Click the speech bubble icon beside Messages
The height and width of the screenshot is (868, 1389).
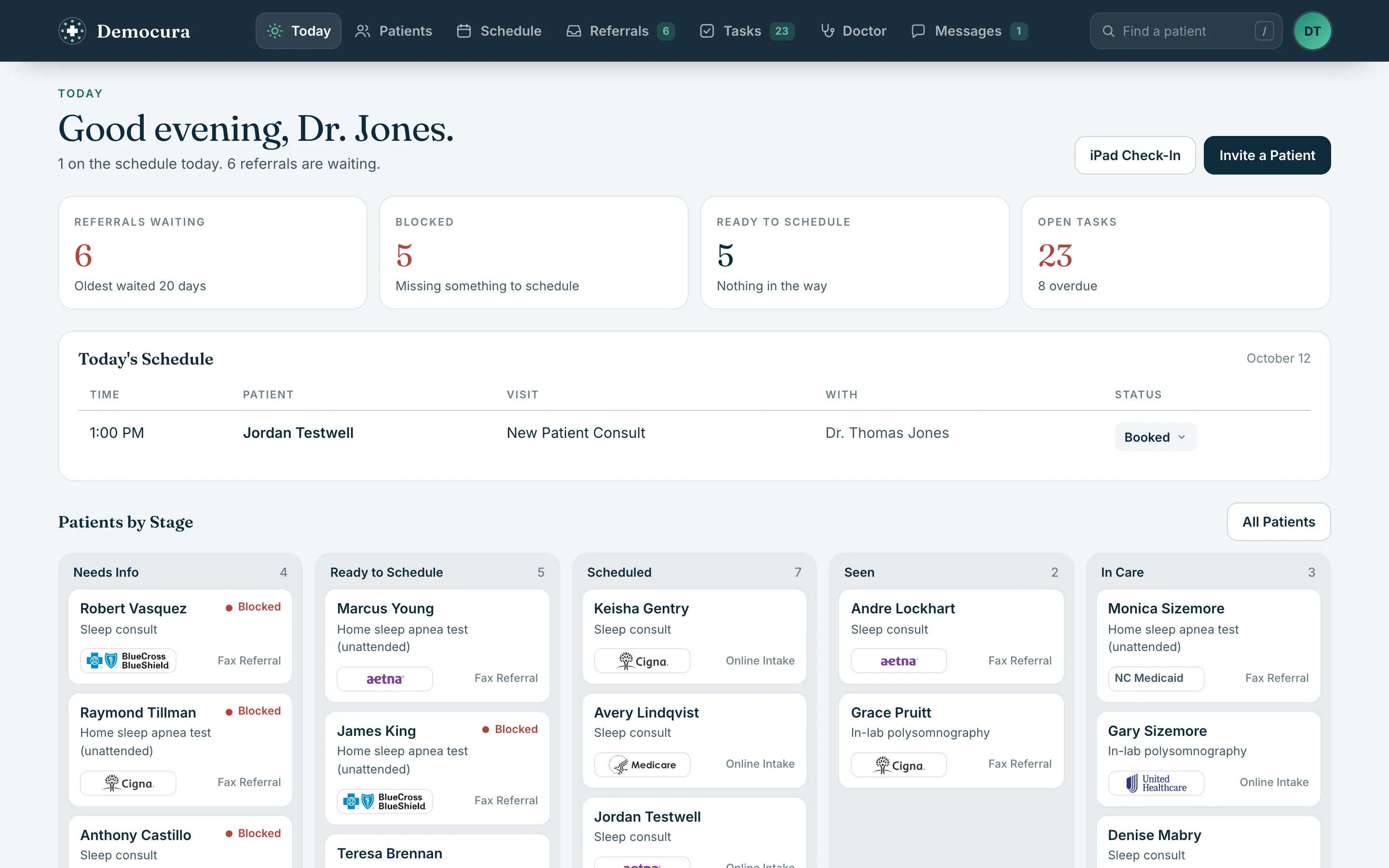pyautogui.click(x=918, y=31)
